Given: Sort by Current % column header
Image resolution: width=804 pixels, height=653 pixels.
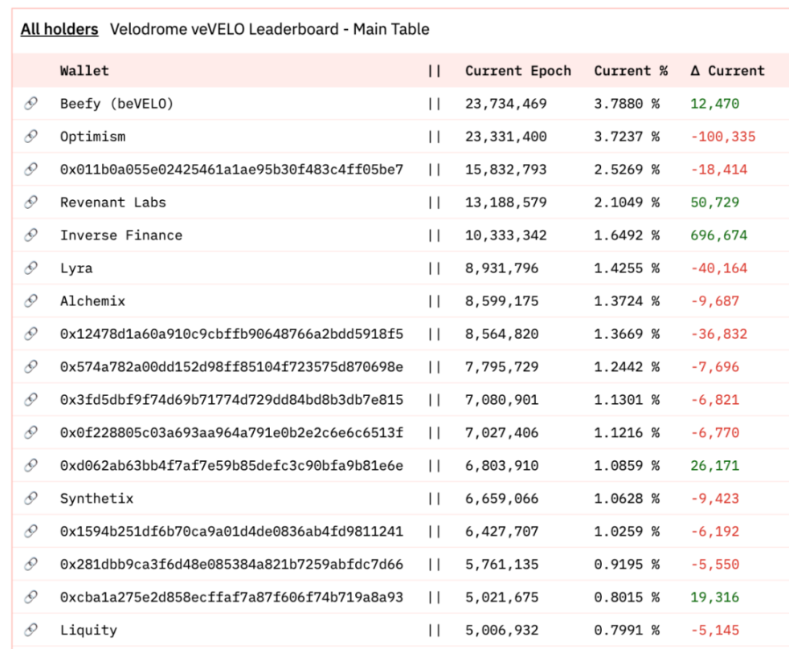Looking at the screenshot, I should 631,71.
